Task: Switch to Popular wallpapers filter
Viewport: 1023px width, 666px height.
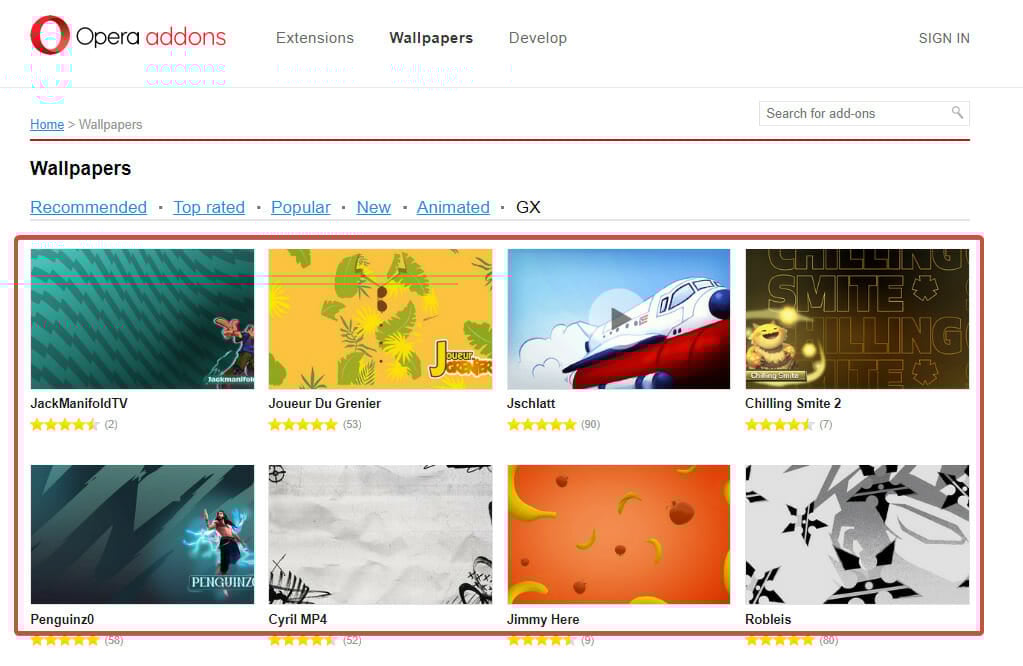Action: (301, 207)
